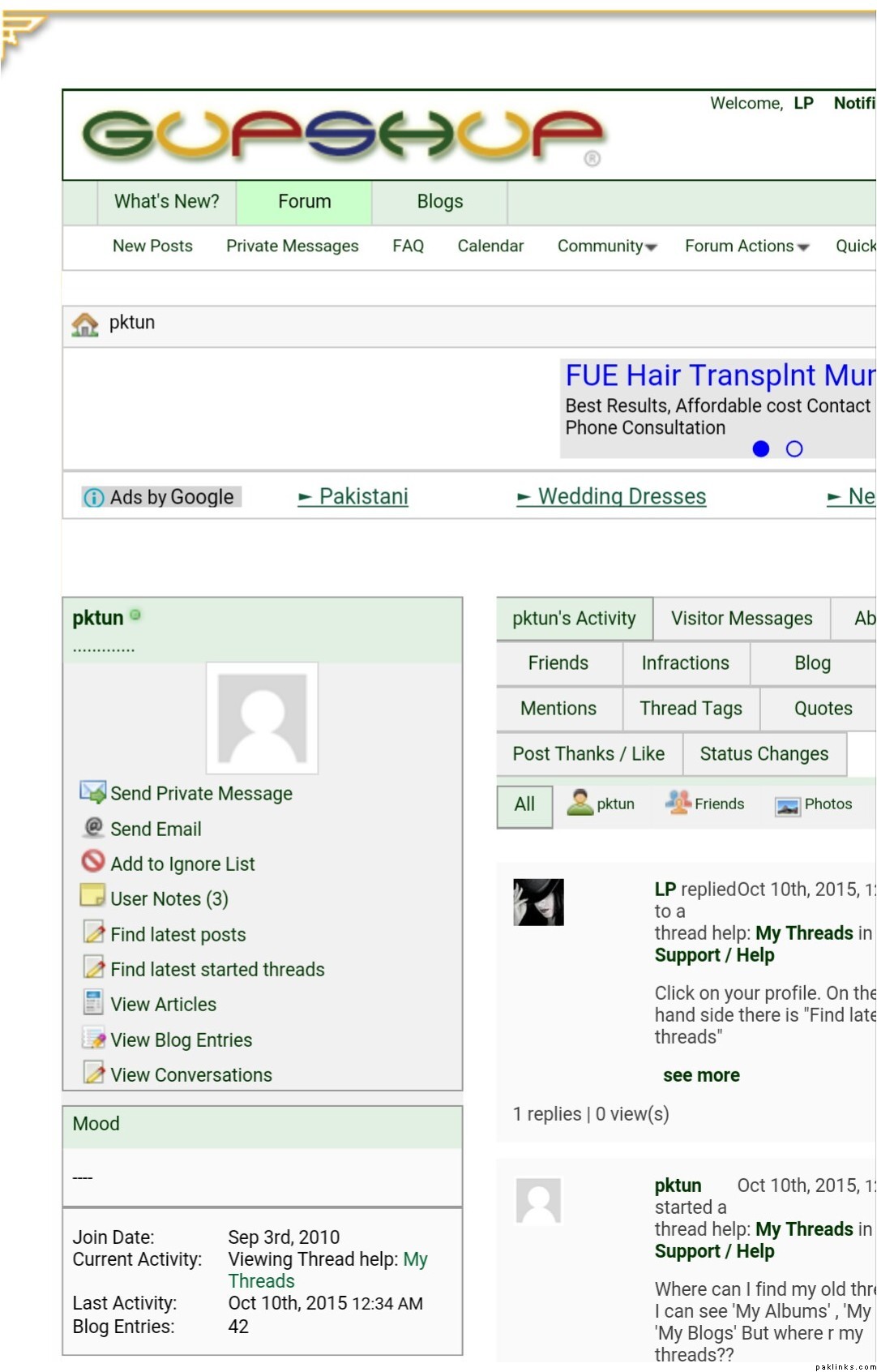Click the red Add to Ignore List icon
This screenshot has height=1372, width=877.
pyautogui.click(x=93, y=861)
